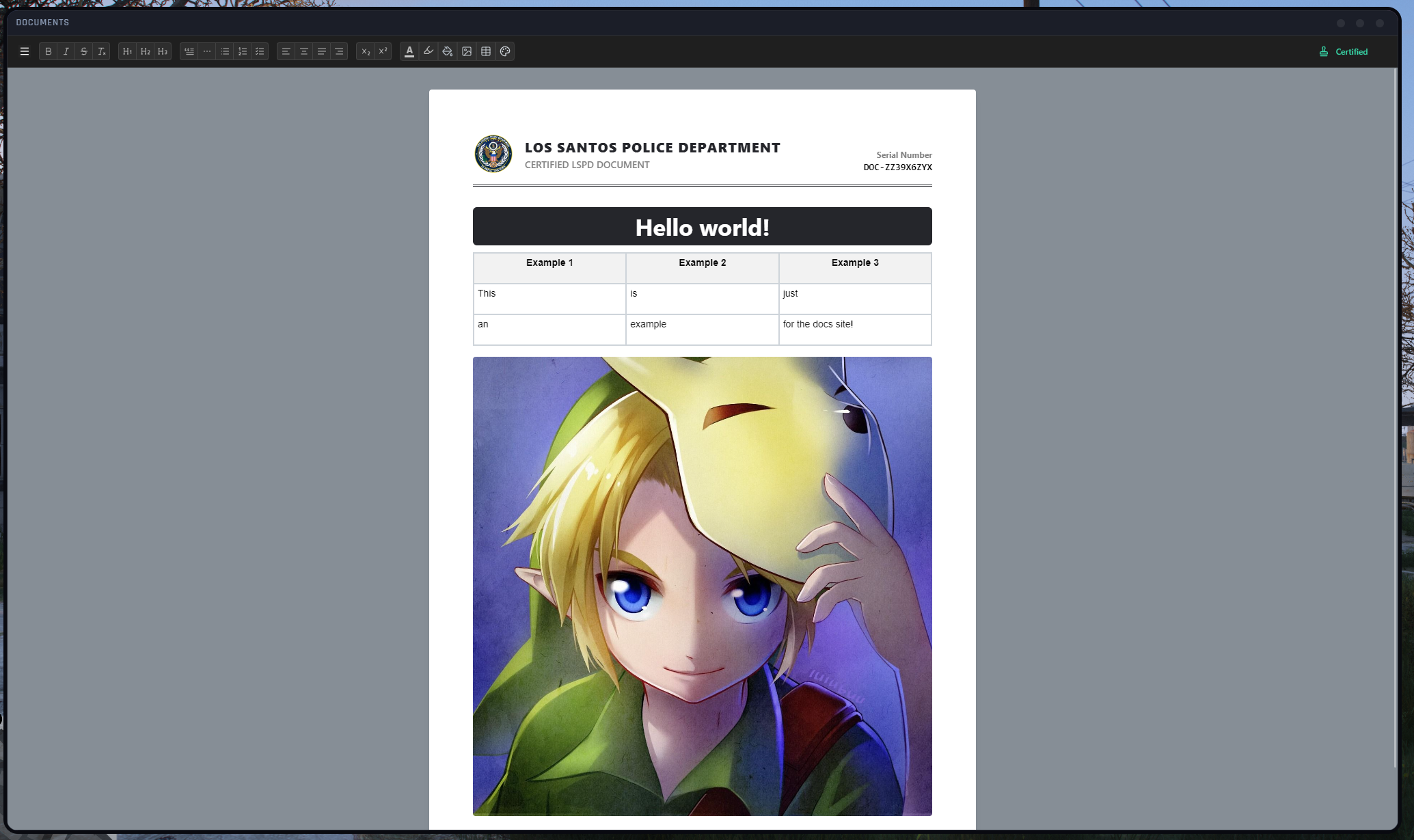Click the Hello world! heading

point(702,227)
